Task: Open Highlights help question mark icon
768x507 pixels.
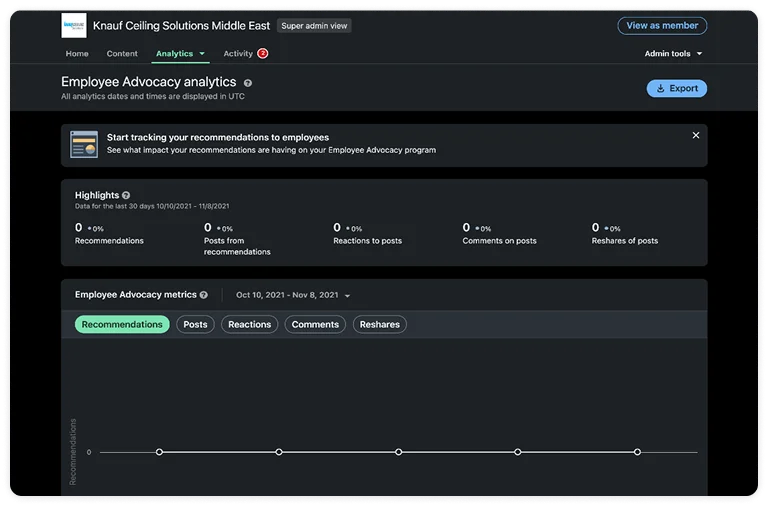Action: pyautogui.click(x=126, y=195)
